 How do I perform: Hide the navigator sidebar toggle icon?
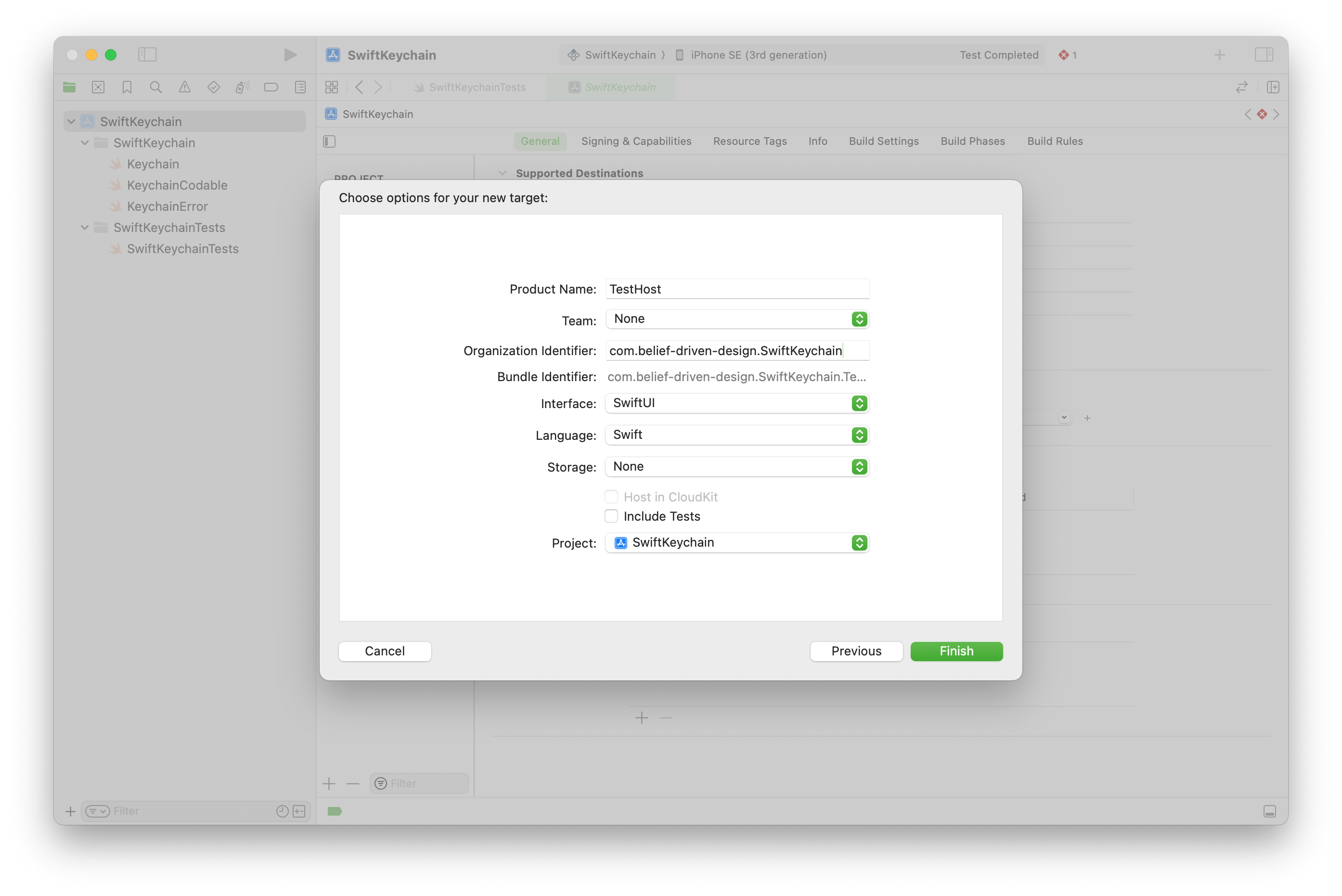click(x=147, y=54)
